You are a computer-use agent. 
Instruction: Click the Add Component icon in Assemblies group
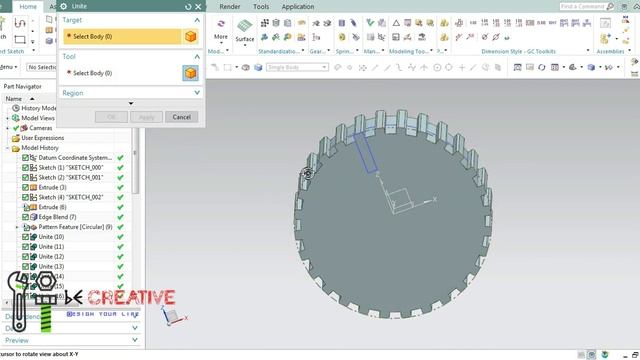coord(604,39)
